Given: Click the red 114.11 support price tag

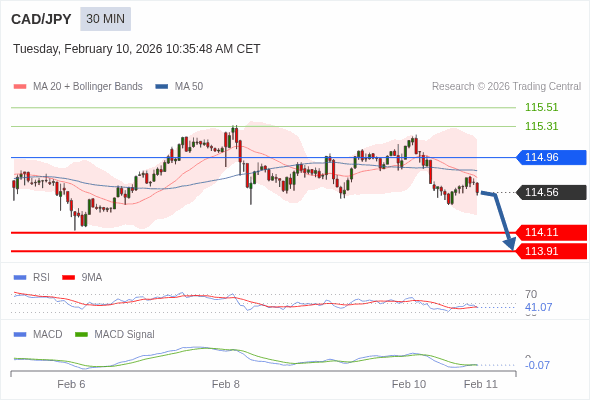Looking at the screenshot, I should pos(551,232).
